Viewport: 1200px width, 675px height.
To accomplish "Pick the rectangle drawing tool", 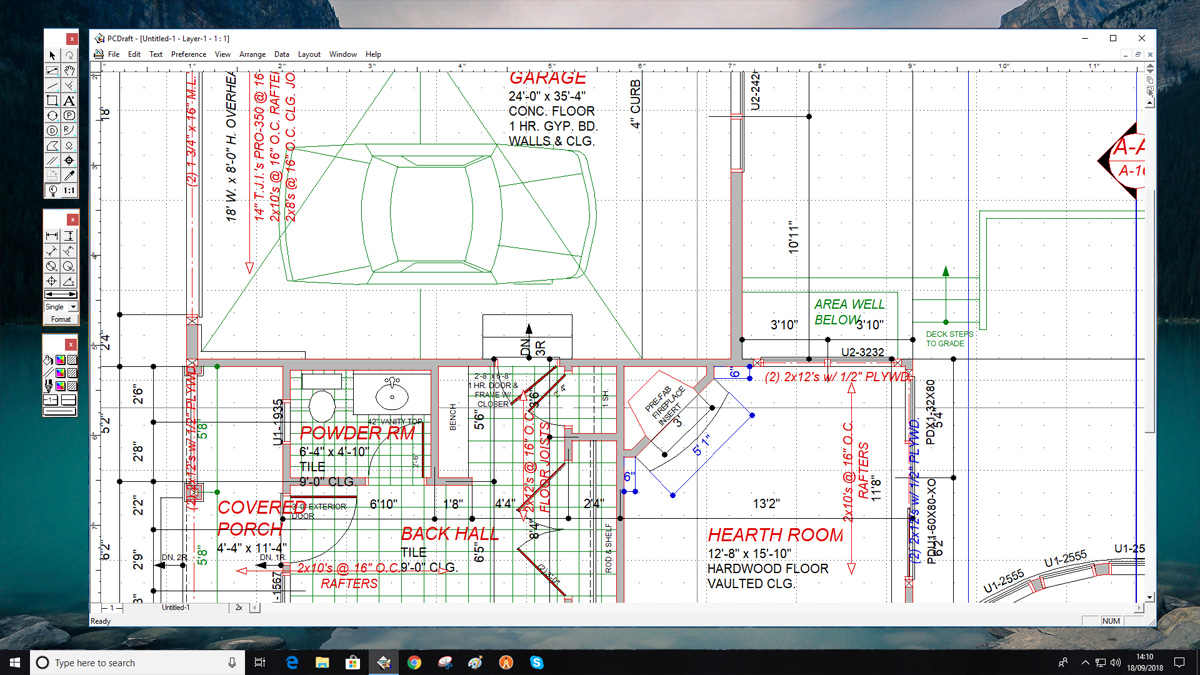I will [x=53, y=101].
